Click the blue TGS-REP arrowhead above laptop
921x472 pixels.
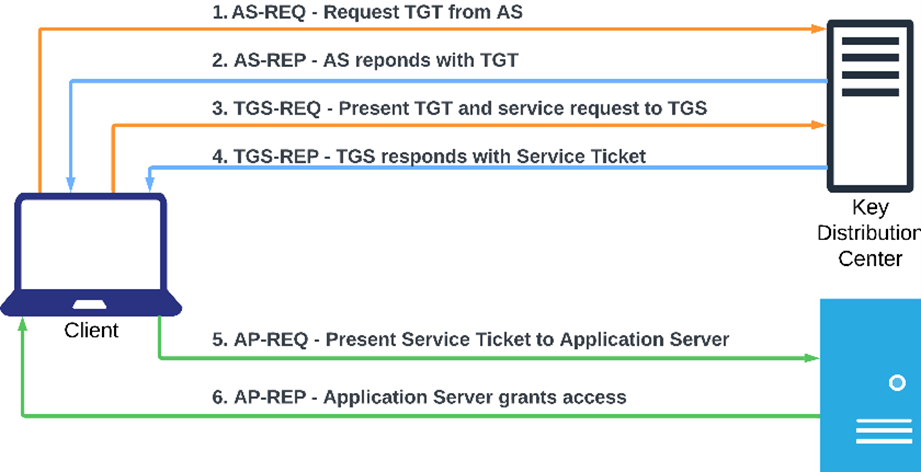[150, 184]
